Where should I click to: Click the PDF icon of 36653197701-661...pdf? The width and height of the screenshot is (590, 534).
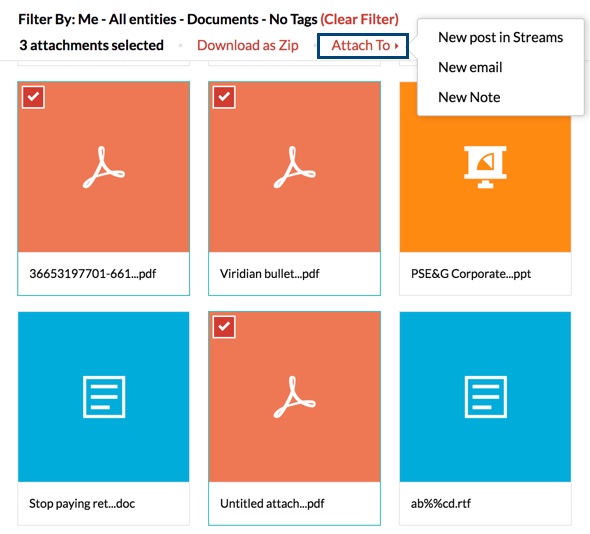[x=104, y=167]
